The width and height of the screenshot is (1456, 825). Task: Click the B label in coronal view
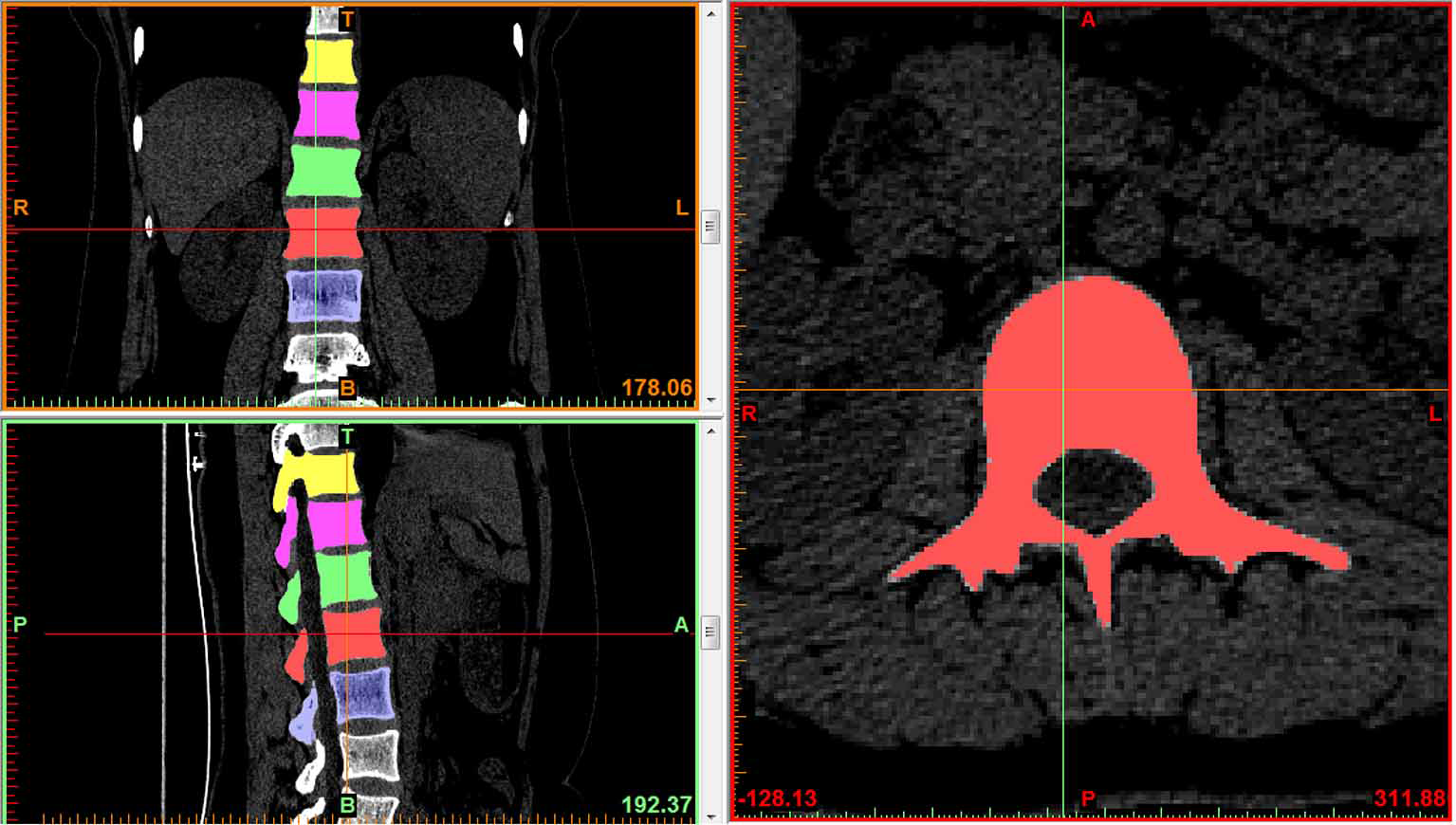pyautogui.click(x=347, y=388)
